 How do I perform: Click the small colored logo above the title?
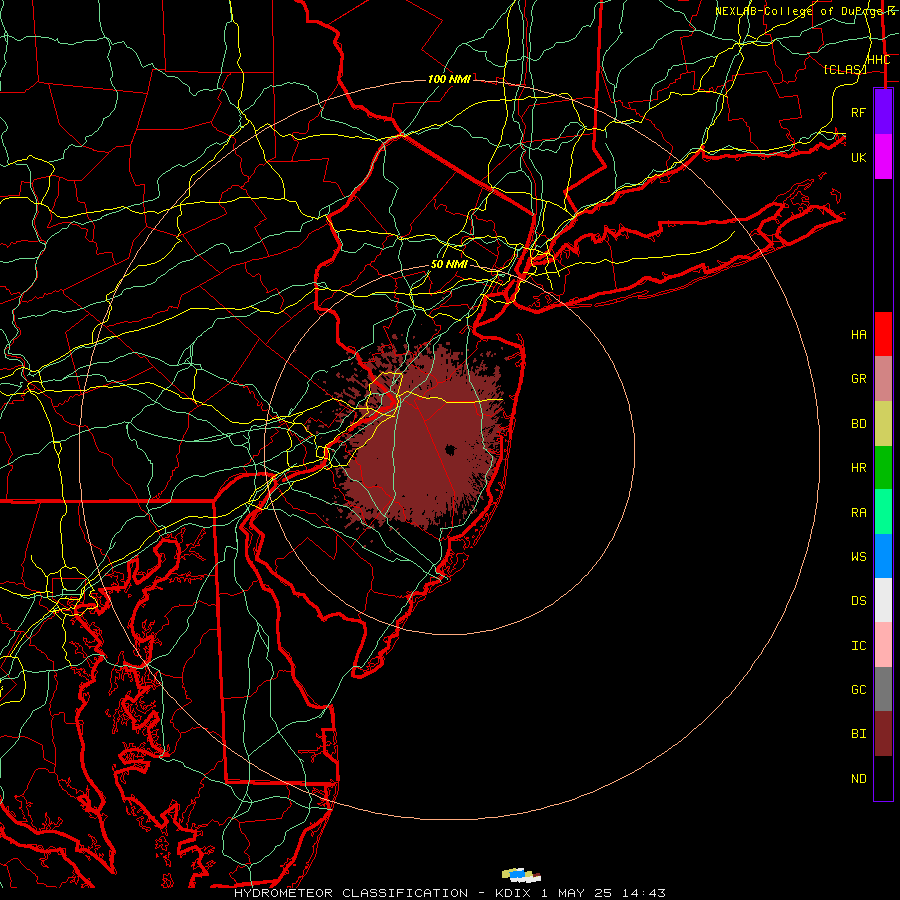coord(521,875)
